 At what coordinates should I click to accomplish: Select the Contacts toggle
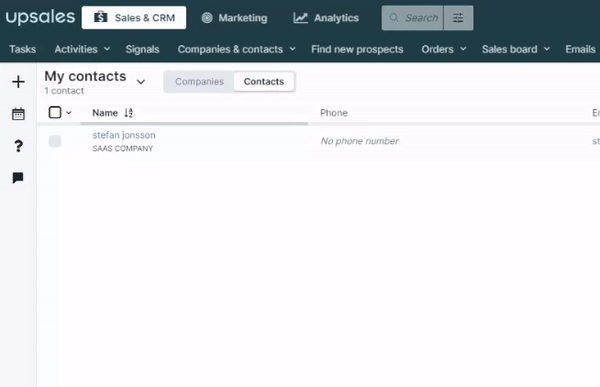point(264,82)
